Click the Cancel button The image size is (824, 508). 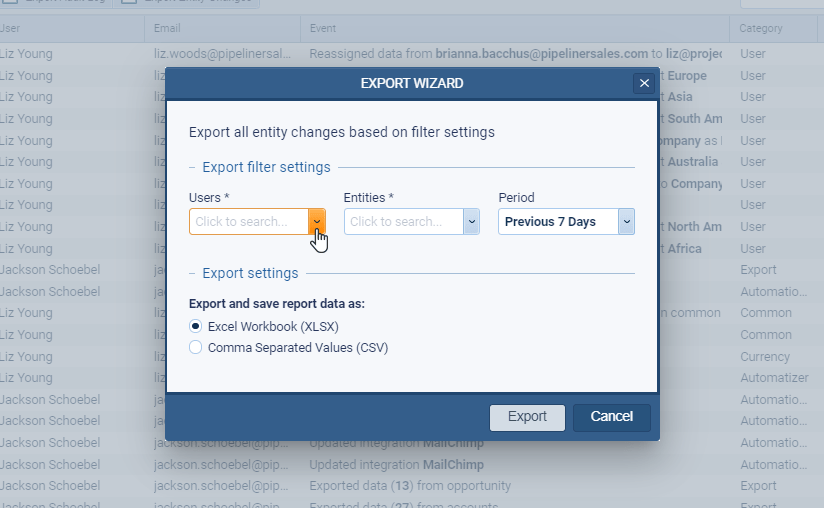tap(611, 417)
